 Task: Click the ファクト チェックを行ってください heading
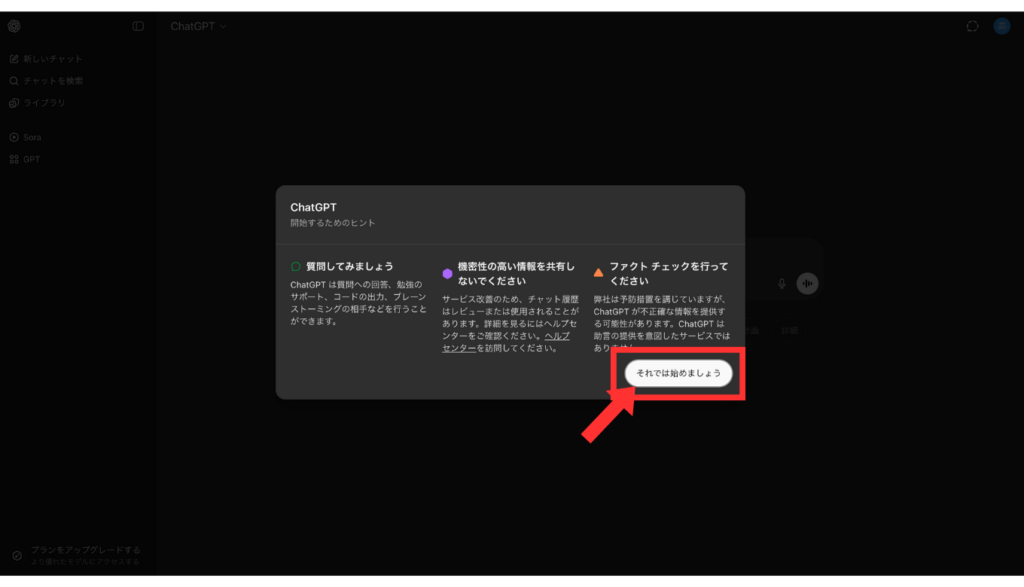click(668, 274)
